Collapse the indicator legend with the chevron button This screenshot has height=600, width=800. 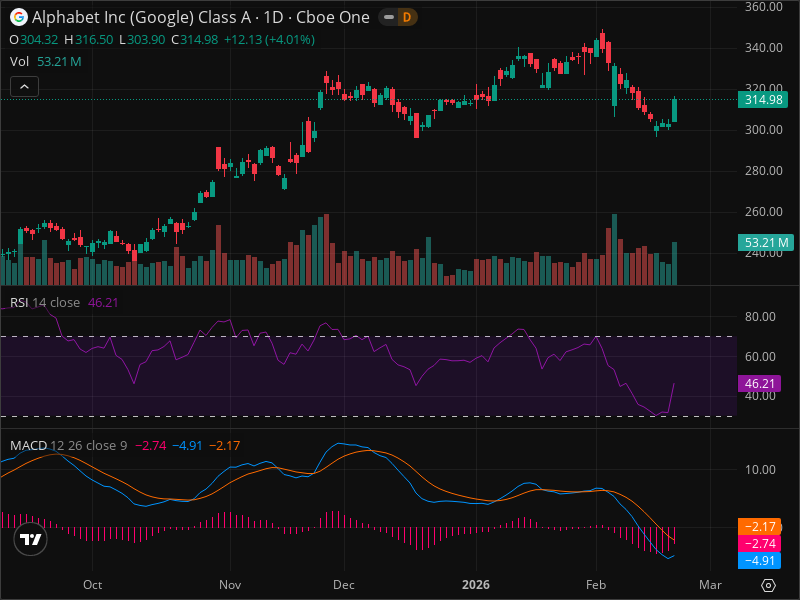[x=24, y=87]
